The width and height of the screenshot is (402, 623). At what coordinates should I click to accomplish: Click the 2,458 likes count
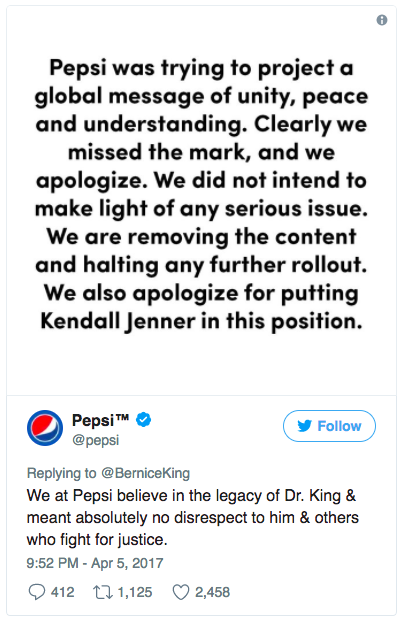(x=212, y=592)
